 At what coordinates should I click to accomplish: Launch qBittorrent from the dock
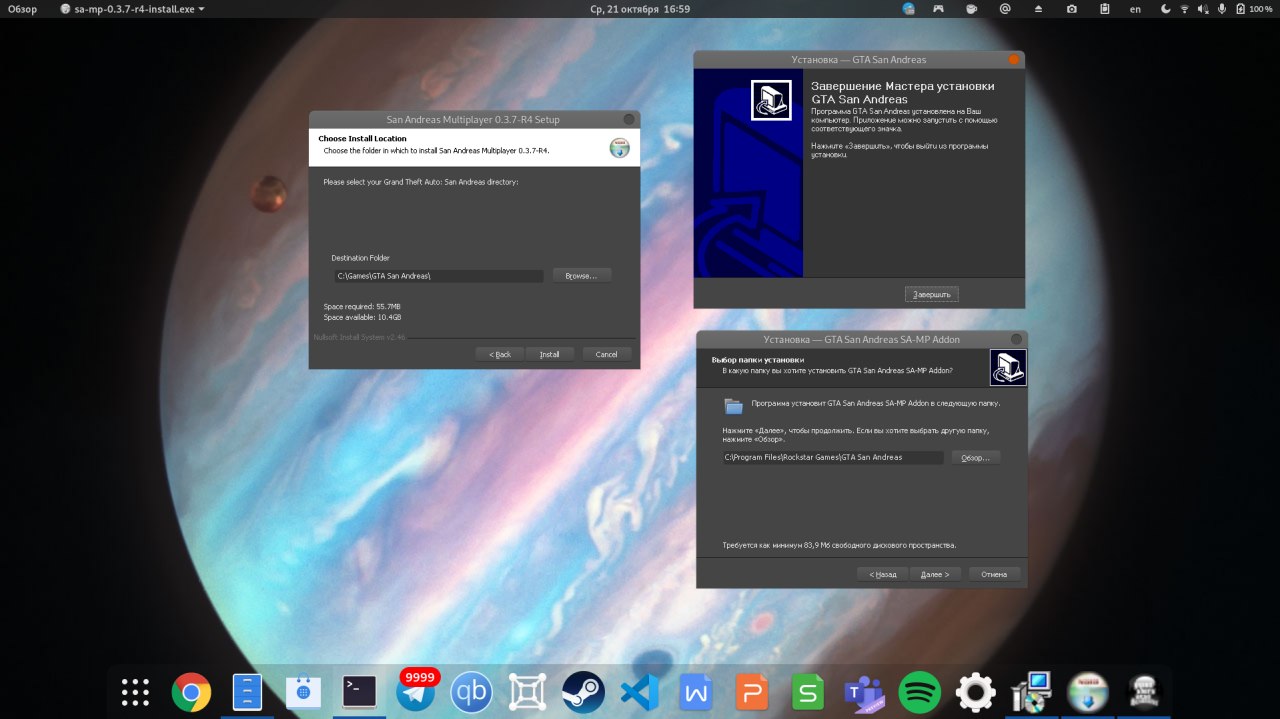471,692
